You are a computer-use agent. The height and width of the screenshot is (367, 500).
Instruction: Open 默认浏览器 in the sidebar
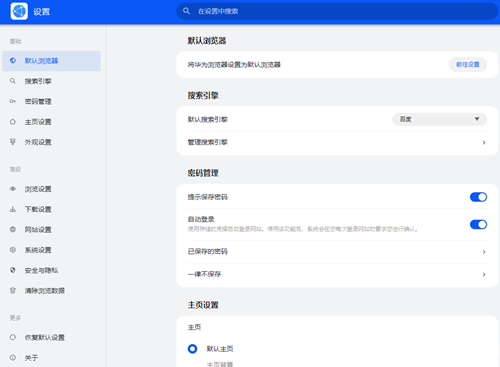[51, 61]
